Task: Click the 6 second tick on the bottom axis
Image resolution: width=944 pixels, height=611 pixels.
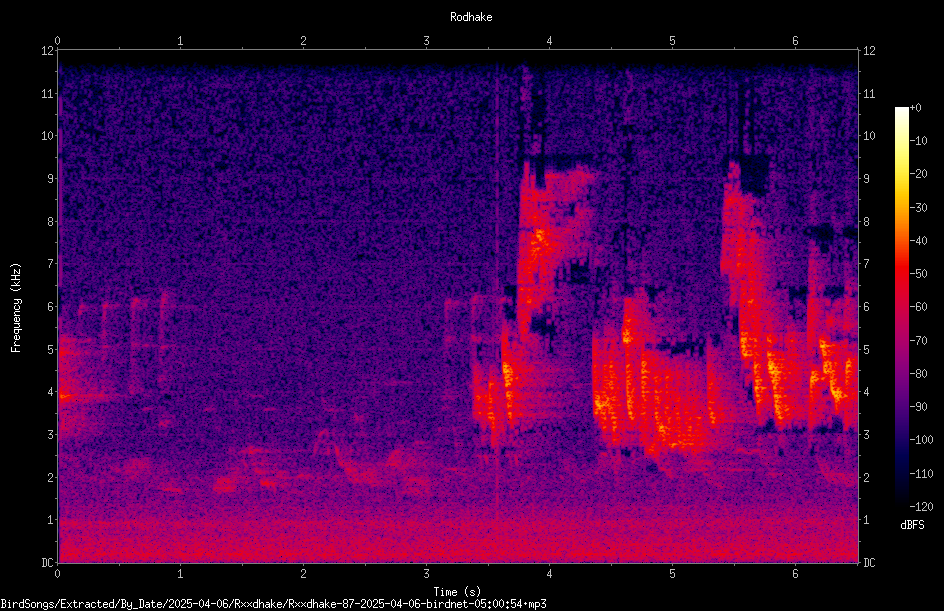Action: (x=795, y=574)
